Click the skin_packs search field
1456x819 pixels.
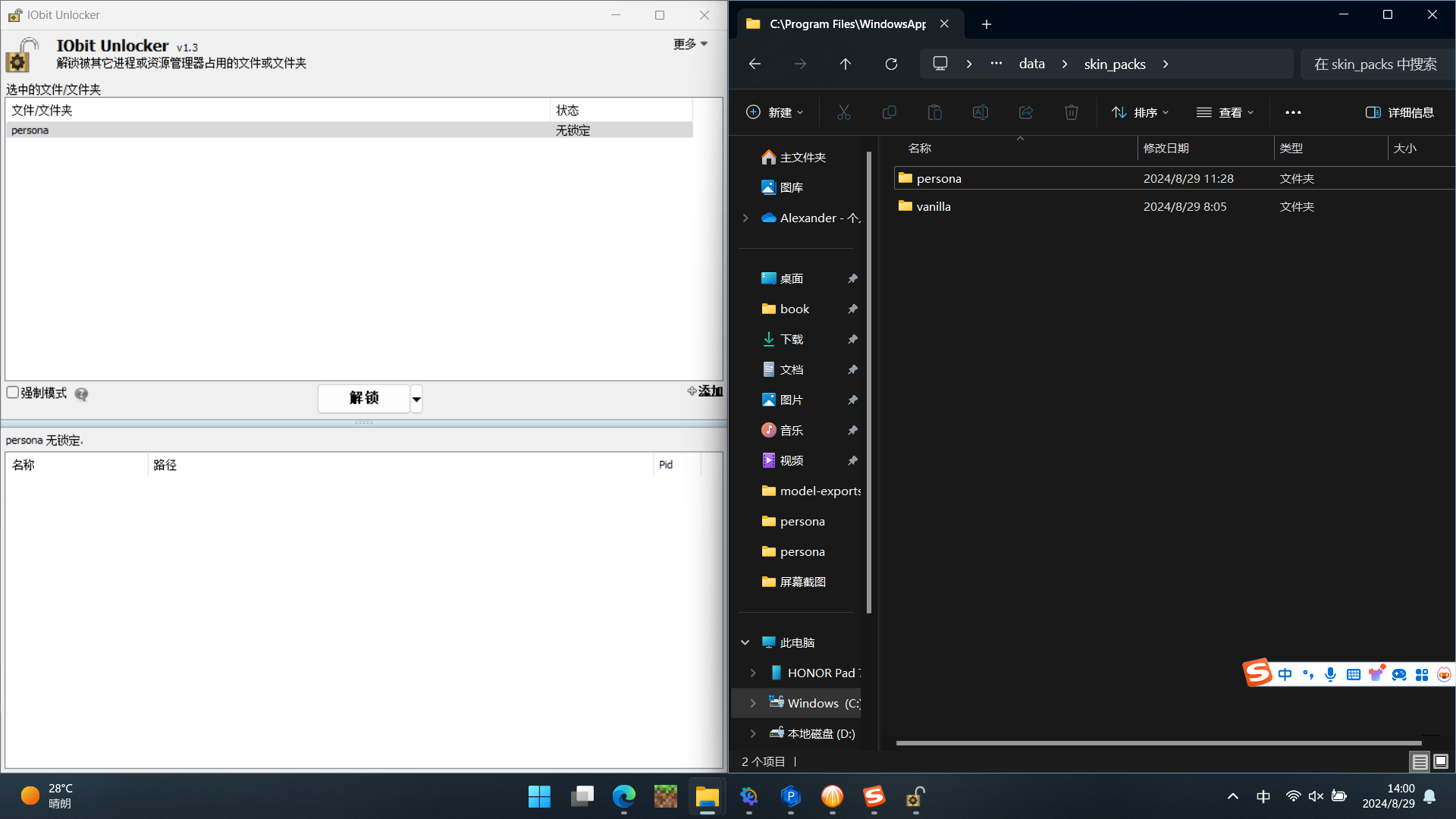tap(1376, 64)
